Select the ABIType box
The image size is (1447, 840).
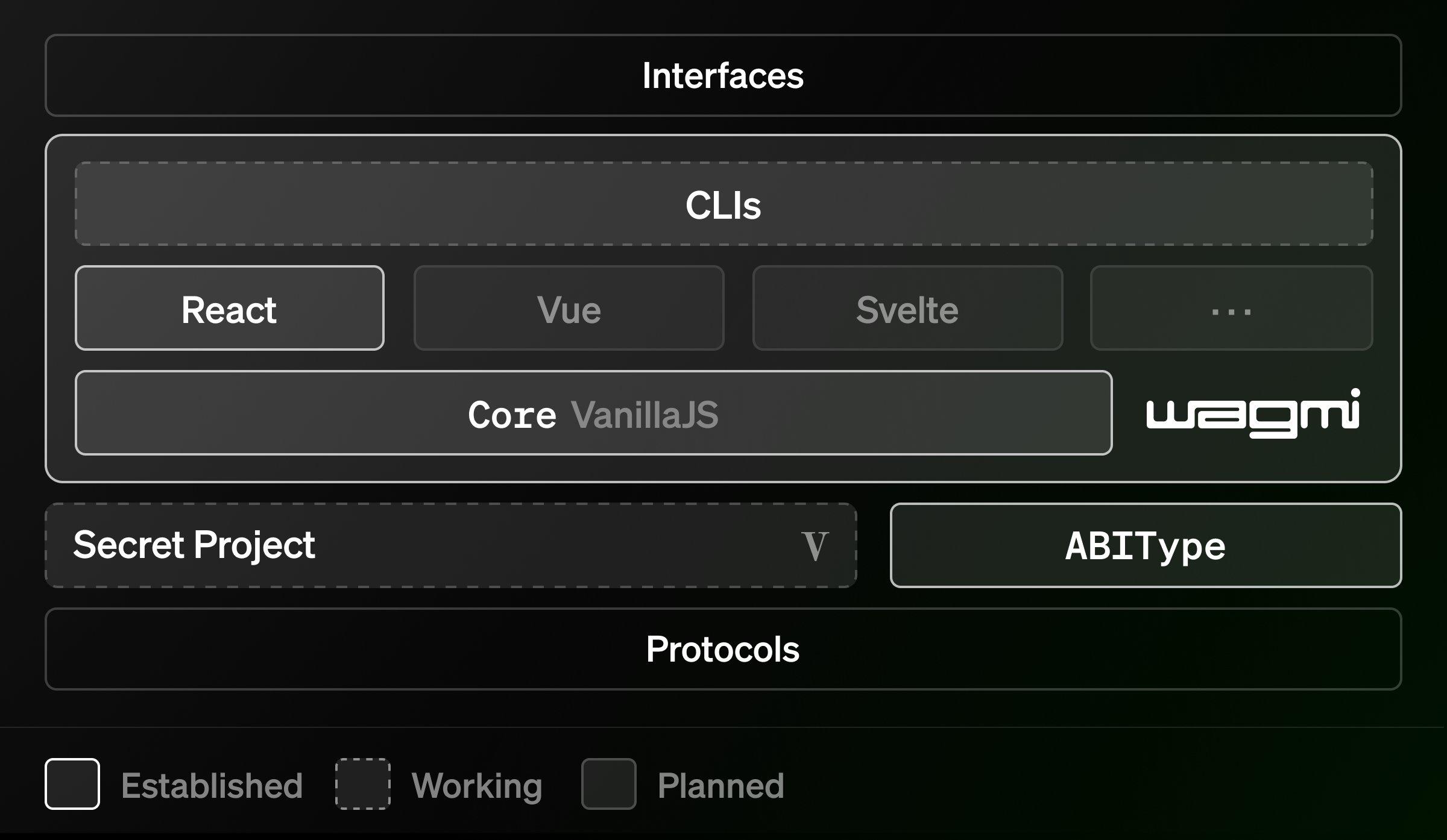pyautogui.click(x=1146, y=545)
